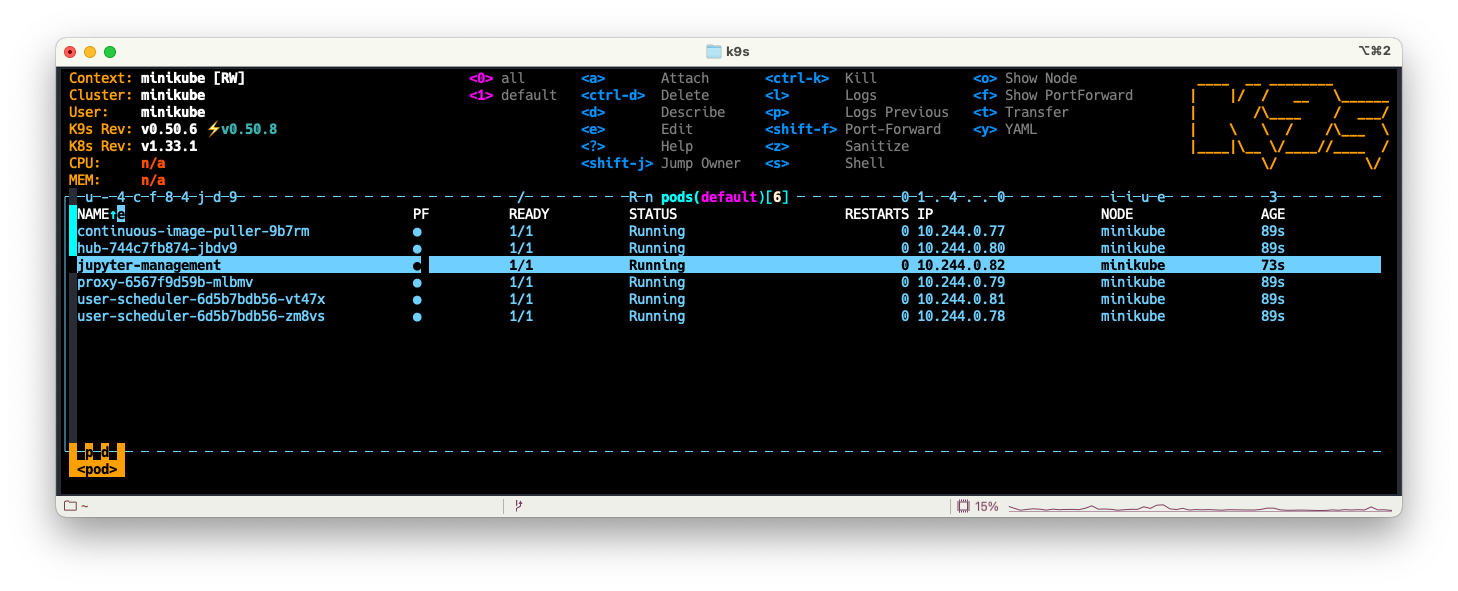Click the git branch icon in bottom bar
This screenshot has height=591, width=1458.
tap(517, 506)
